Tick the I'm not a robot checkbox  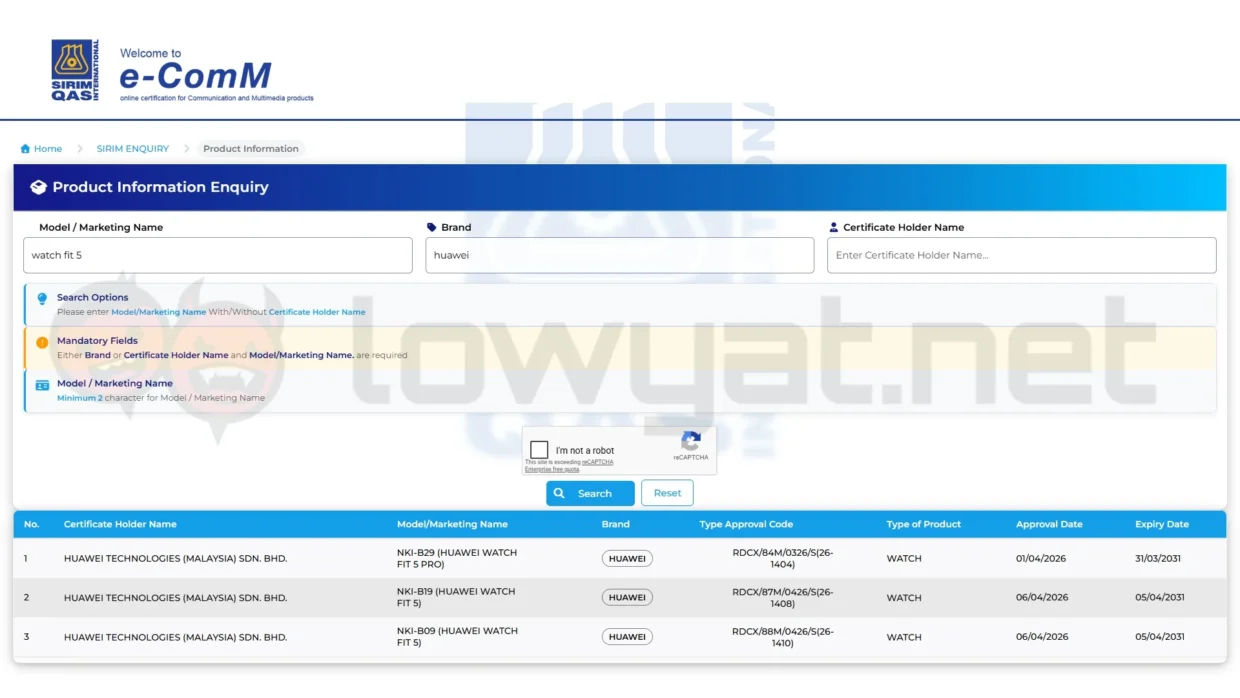[x=539, y=450]
